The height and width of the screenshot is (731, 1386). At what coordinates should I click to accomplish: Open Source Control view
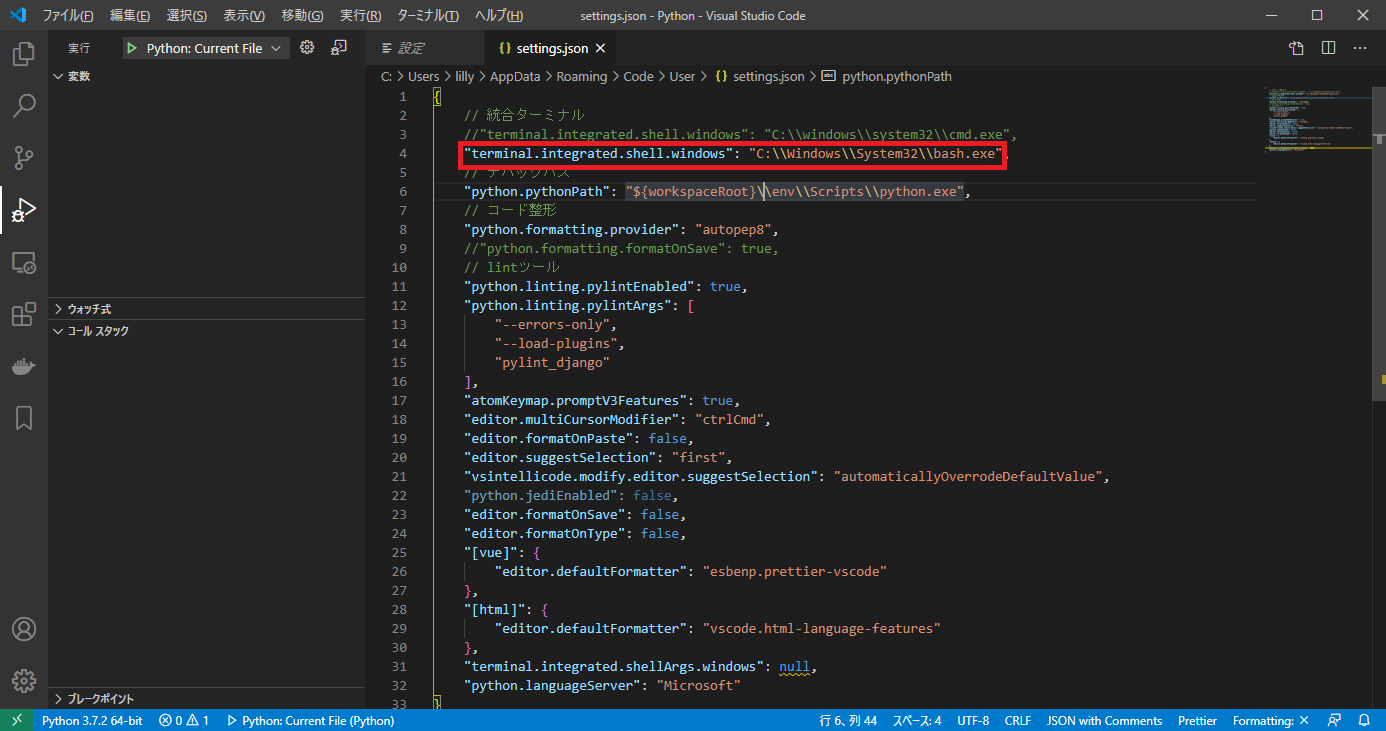24,157
